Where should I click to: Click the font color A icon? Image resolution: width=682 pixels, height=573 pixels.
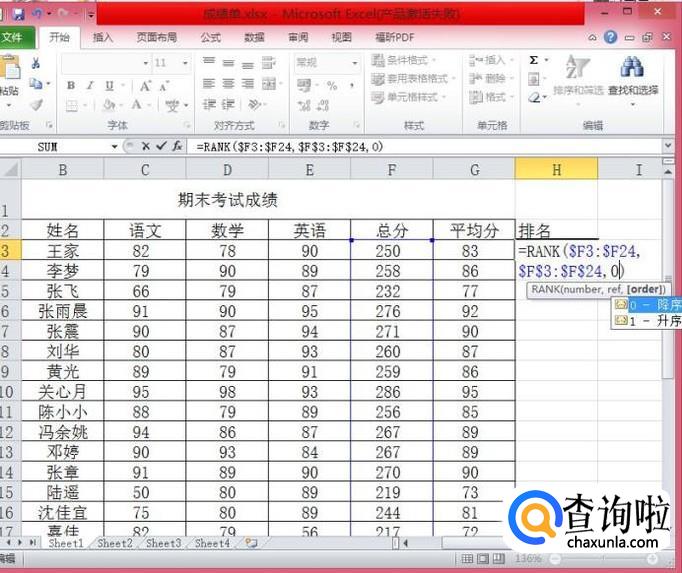[x=137, y=105]
